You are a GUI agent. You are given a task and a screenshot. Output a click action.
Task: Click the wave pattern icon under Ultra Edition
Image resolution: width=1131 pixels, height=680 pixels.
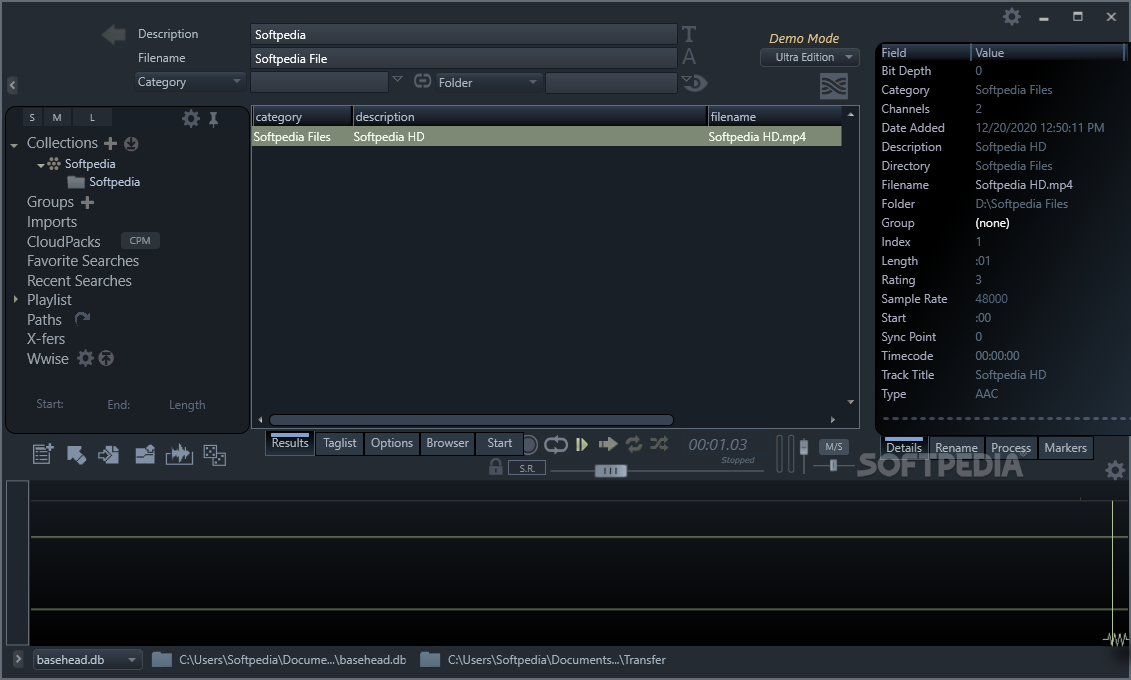(x=833, y=87)
